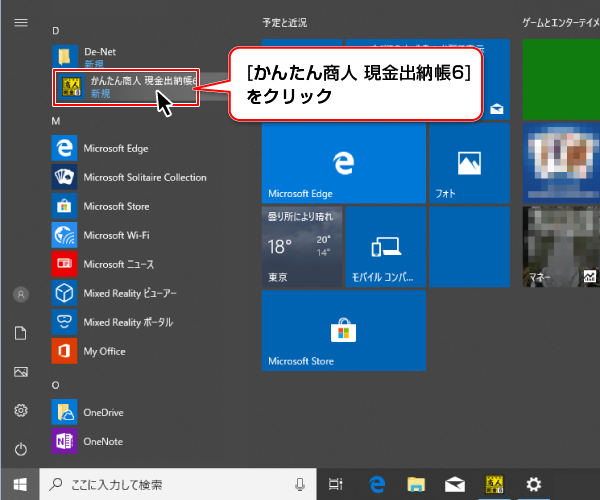Open Mail from the taskbar

455,484
